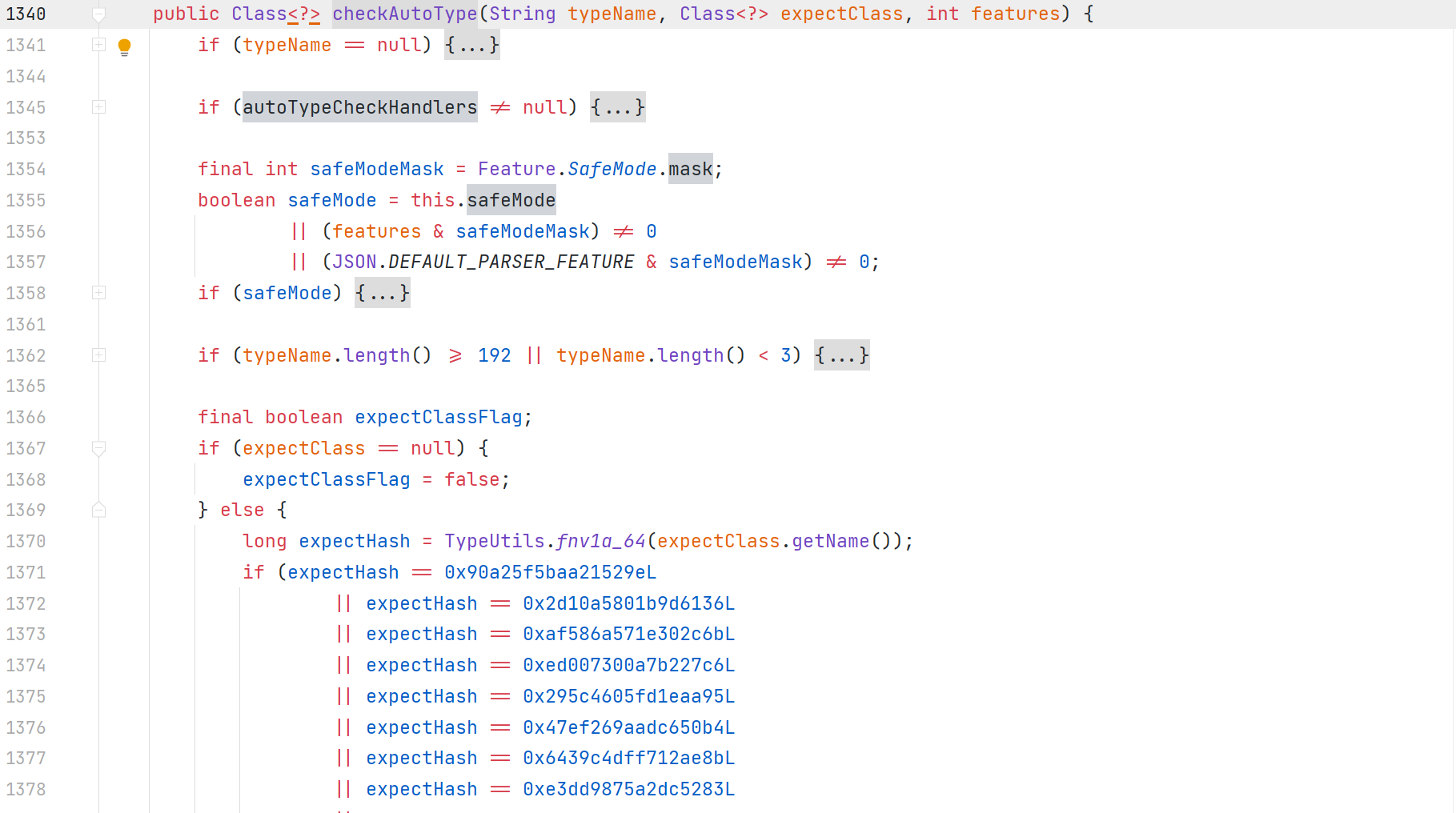Expand the {...} after typeName null check
Image resolution: width=1456 pixels, height=813 pixels.
(471, 46)
